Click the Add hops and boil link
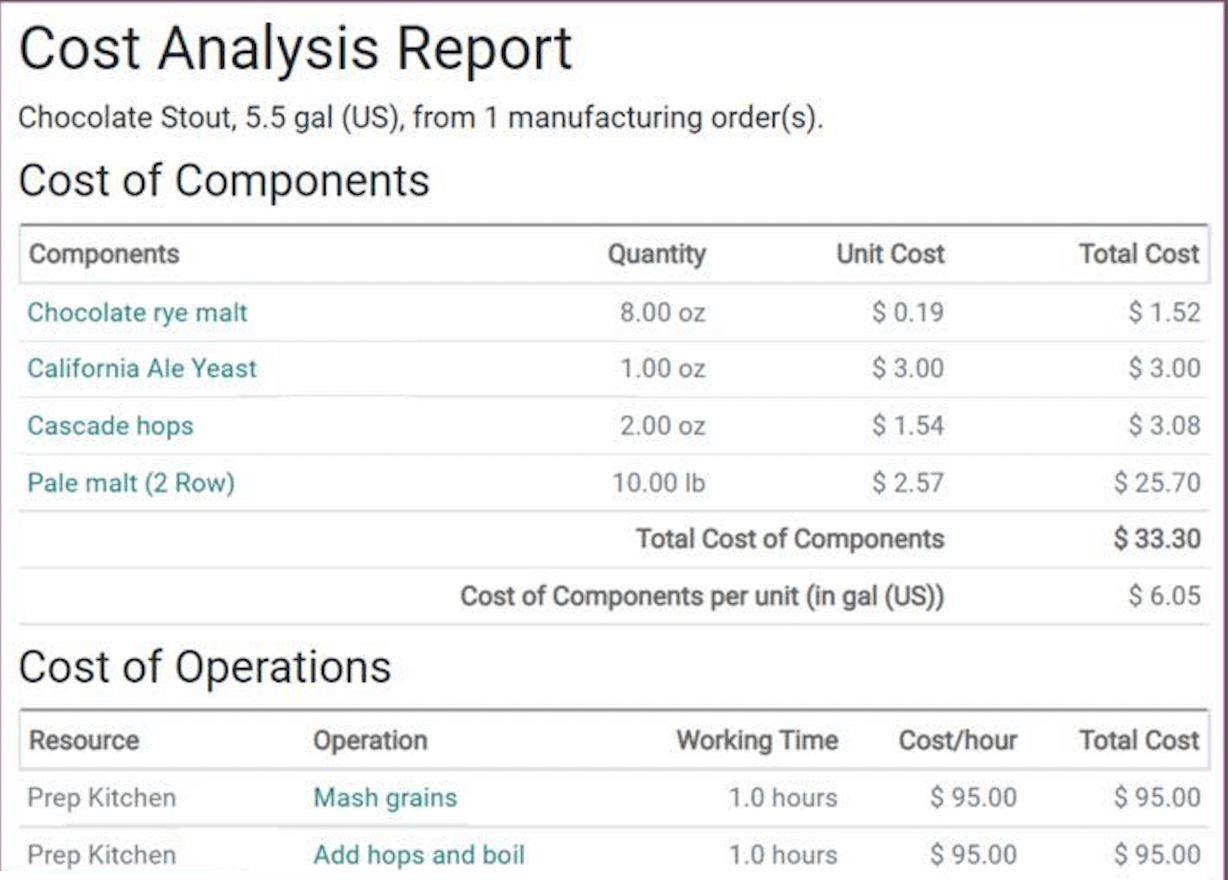 [x=419, y=855]
